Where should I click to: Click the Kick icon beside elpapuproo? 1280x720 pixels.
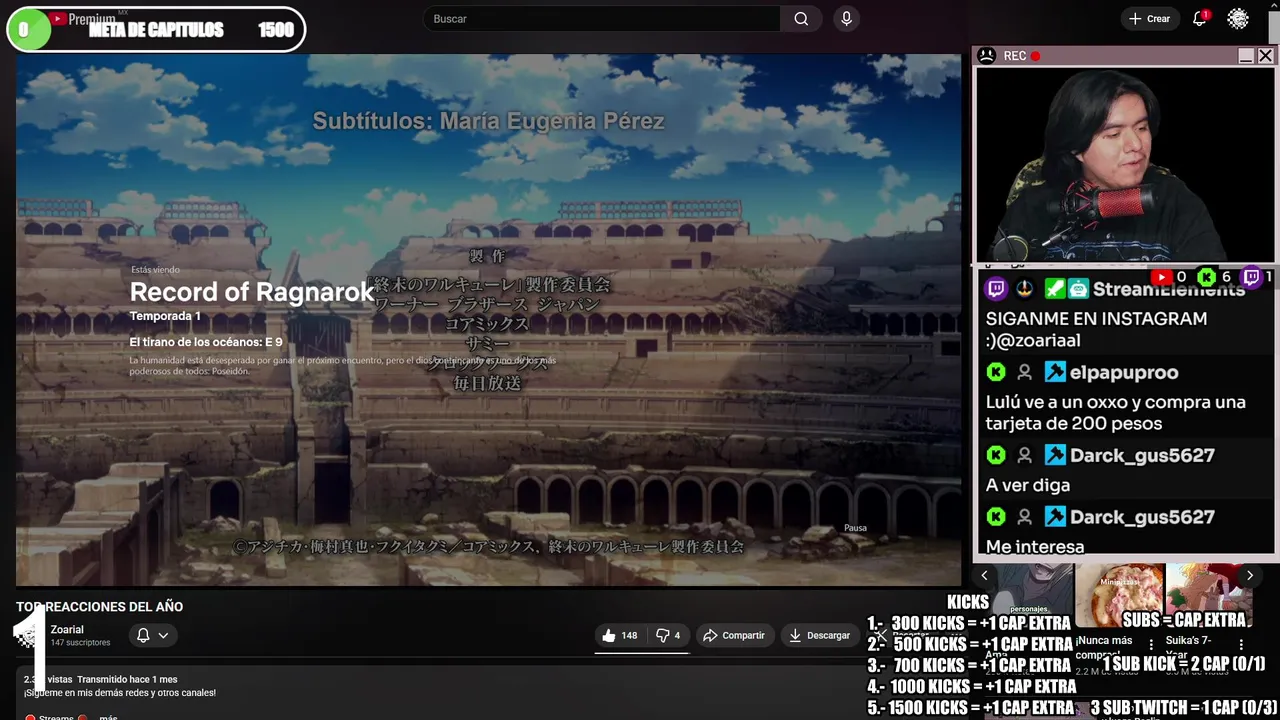click(x=996, y=372)
